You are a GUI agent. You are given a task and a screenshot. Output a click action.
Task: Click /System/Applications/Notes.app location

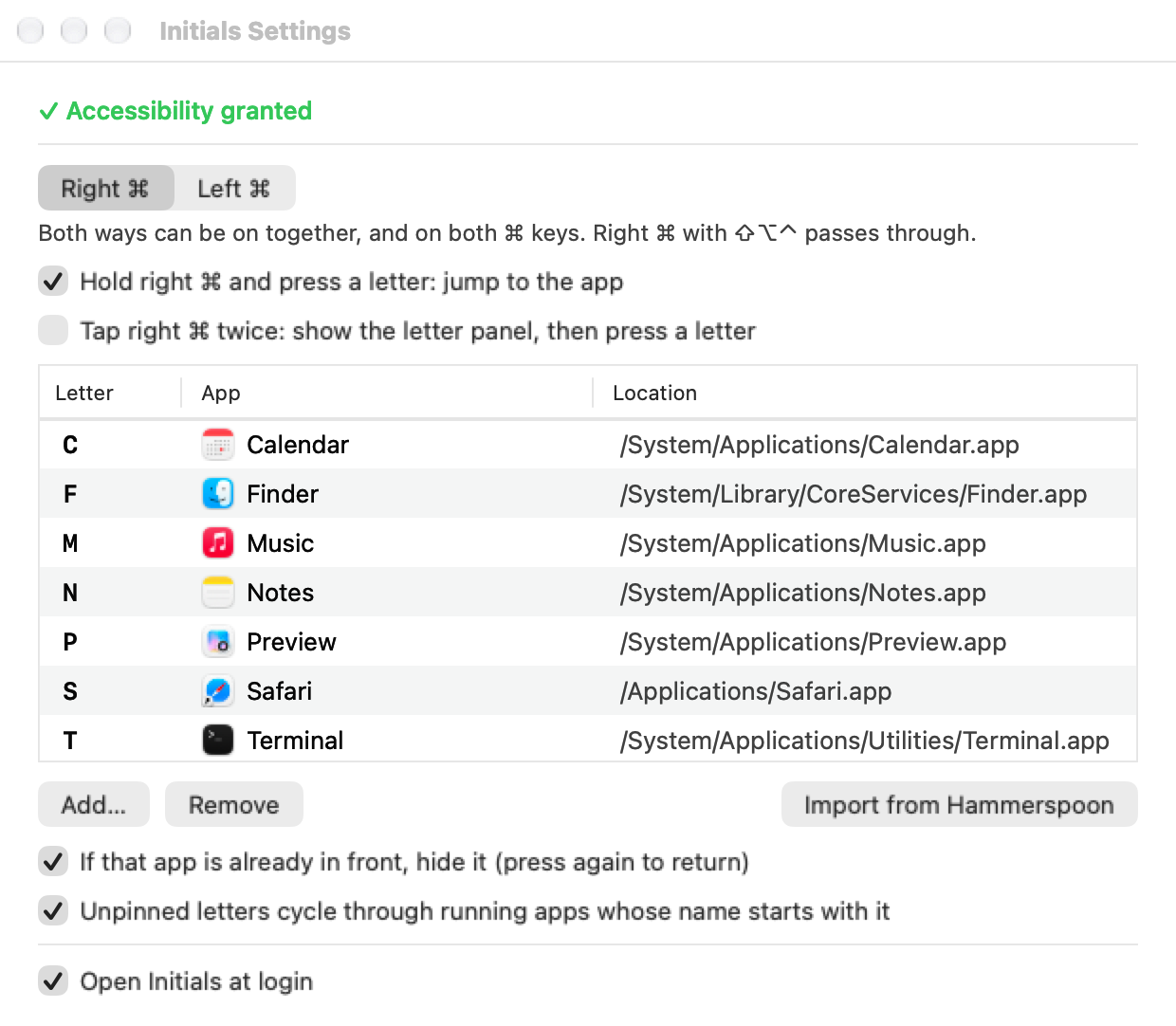[803, 593]
